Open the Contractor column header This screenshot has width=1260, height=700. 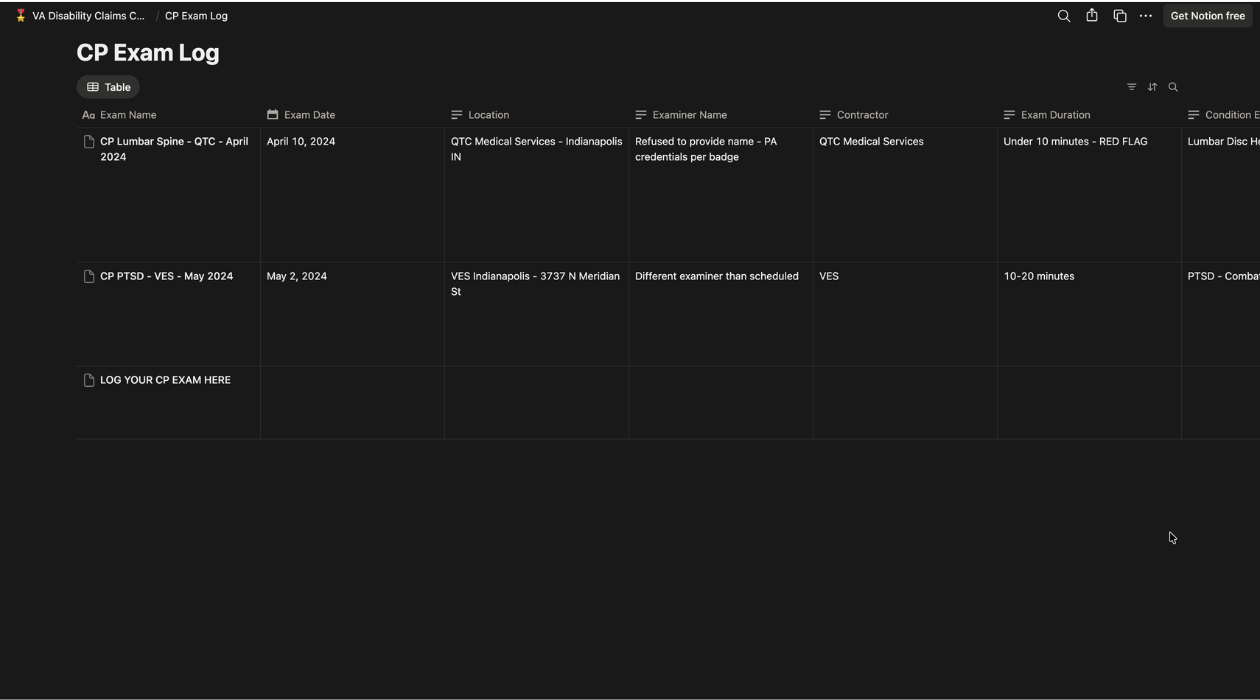pos(904,115)
